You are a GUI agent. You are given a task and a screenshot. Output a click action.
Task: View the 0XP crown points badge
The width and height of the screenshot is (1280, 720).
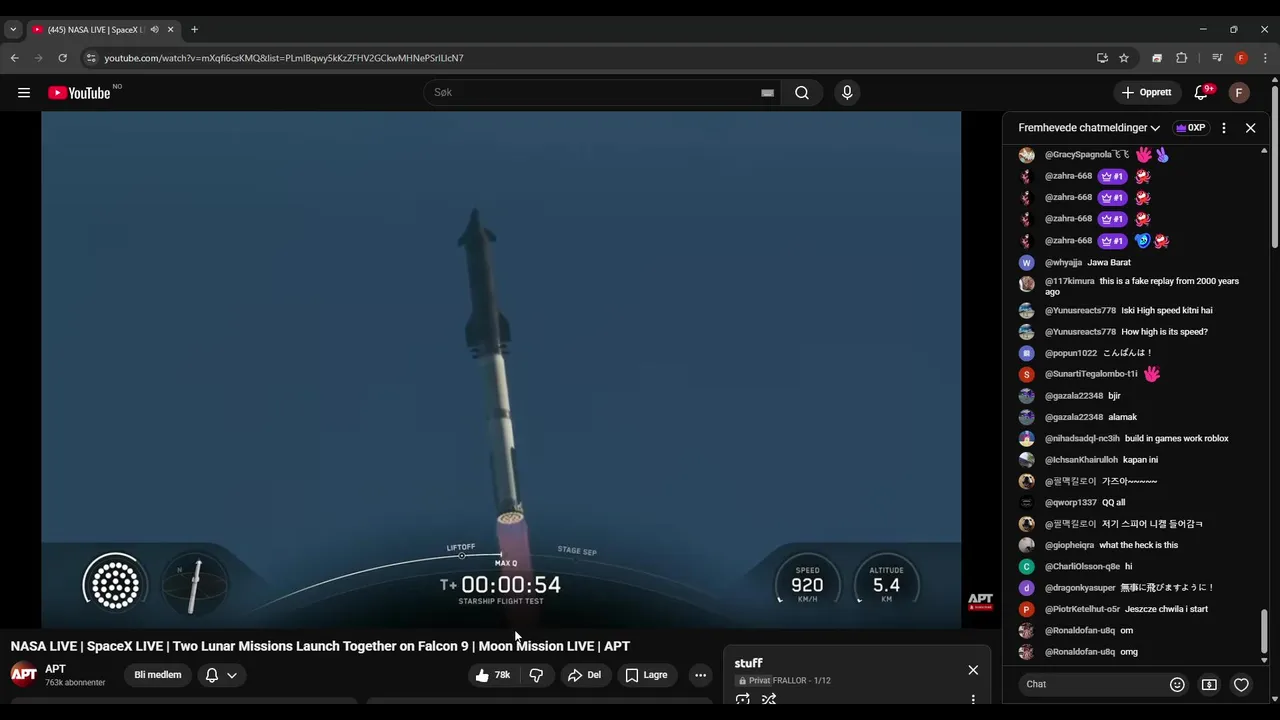click(x=1190, y=128)
